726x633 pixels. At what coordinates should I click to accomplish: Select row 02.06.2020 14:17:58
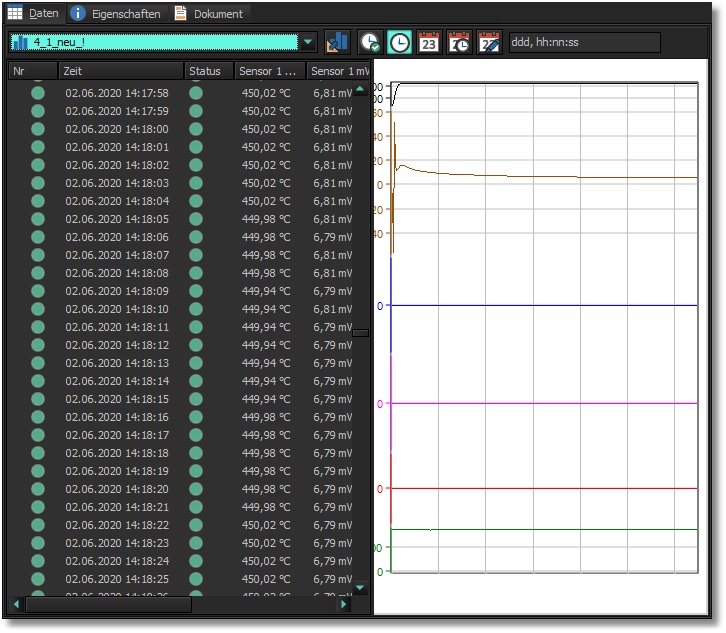[x=181, y=93]
